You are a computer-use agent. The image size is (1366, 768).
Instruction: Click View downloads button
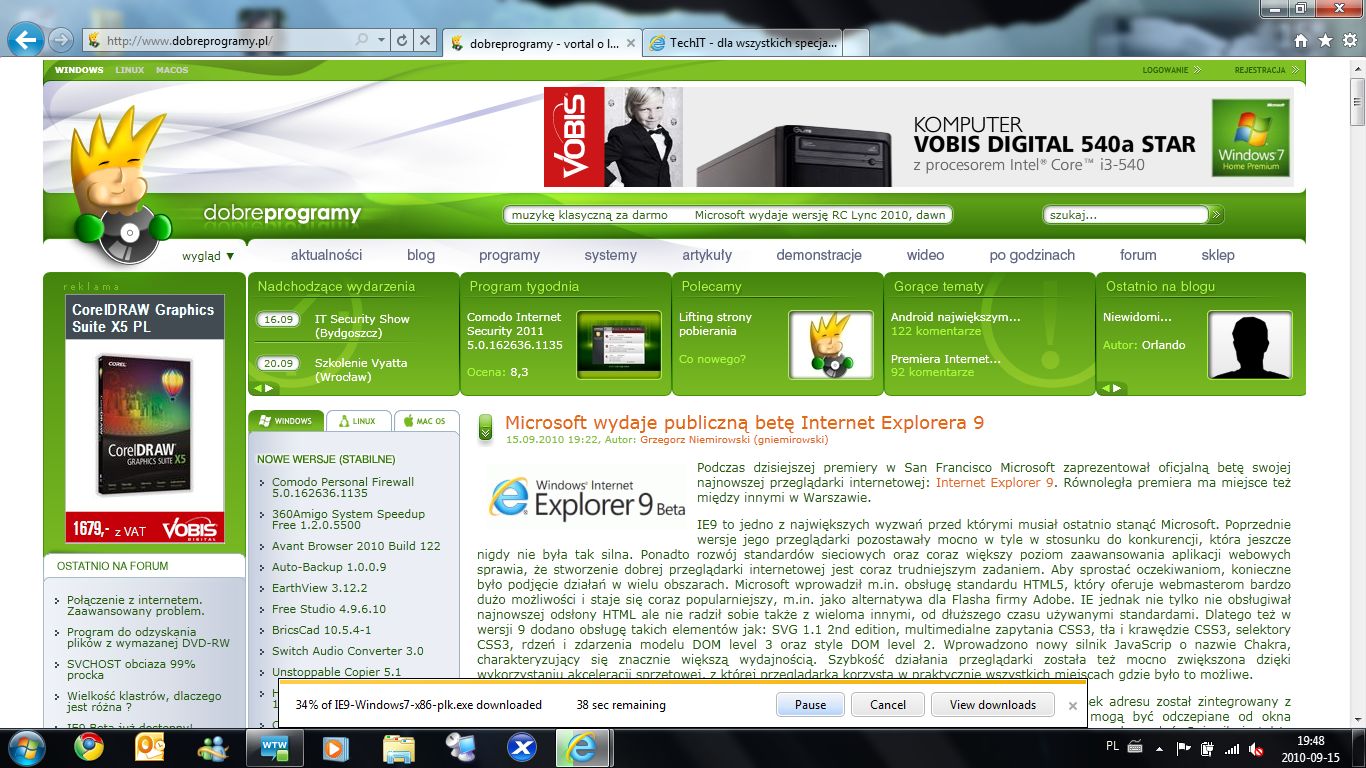pyautogui.click(x=992, y=704)
